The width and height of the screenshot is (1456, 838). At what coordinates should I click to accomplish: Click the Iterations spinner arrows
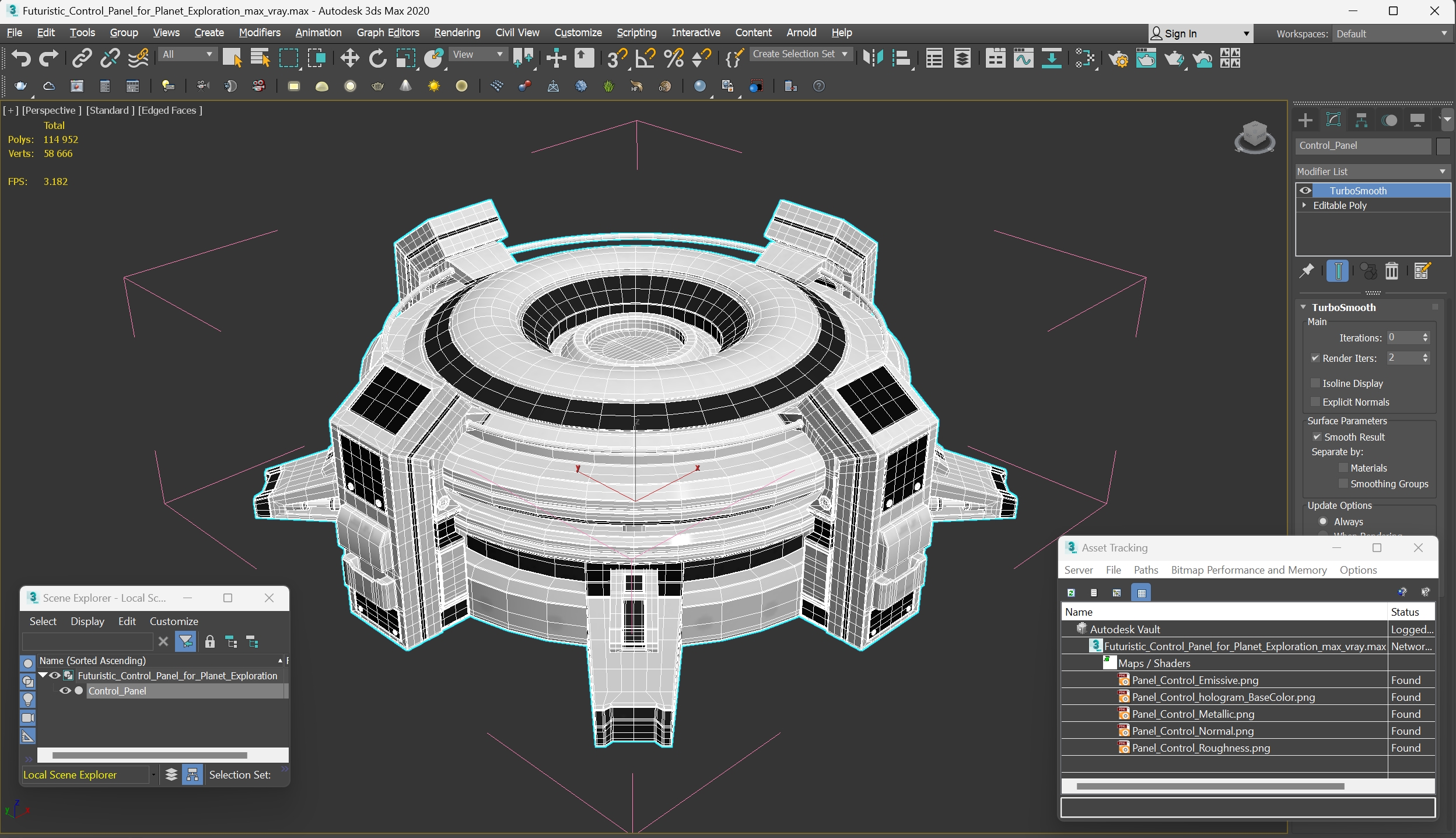[x=1425, y=338]
